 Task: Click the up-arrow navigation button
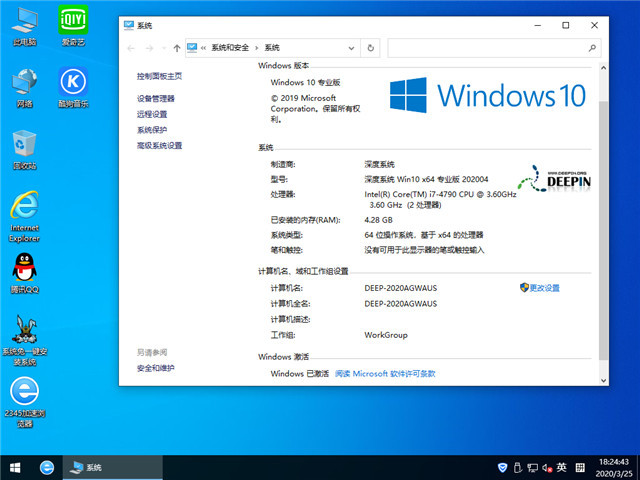click(177, 47)
